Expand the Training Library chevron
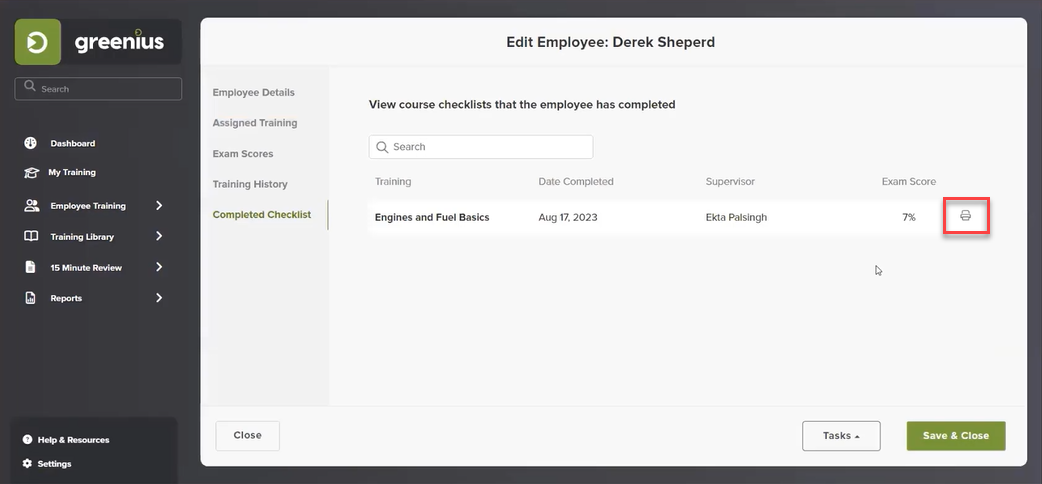 pos(159,236)
